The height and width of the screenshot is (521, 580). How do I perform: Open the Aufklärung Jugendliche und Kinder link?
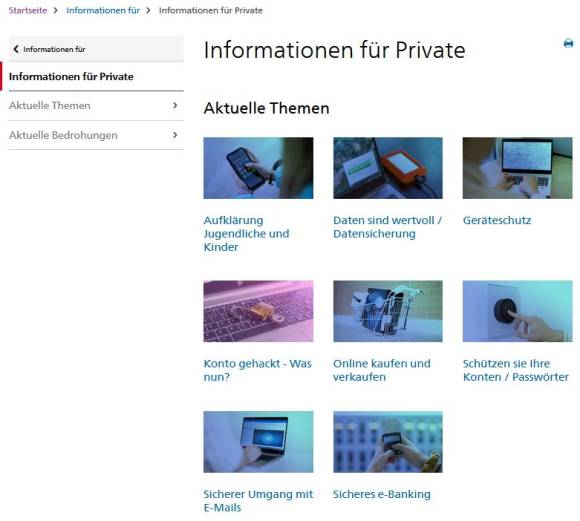tap(246, 233)
